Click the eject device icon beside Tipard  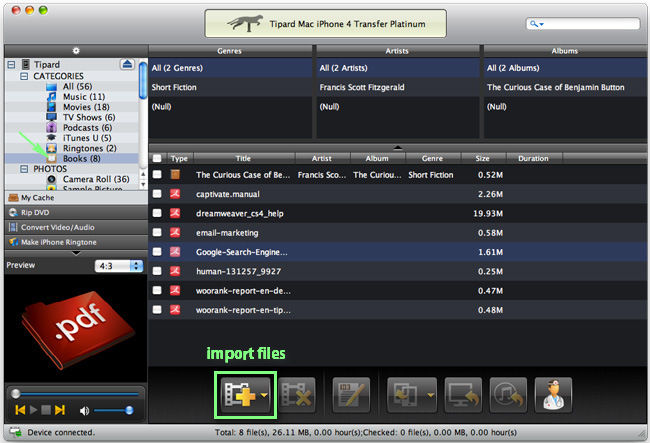(x=127, y=64)
